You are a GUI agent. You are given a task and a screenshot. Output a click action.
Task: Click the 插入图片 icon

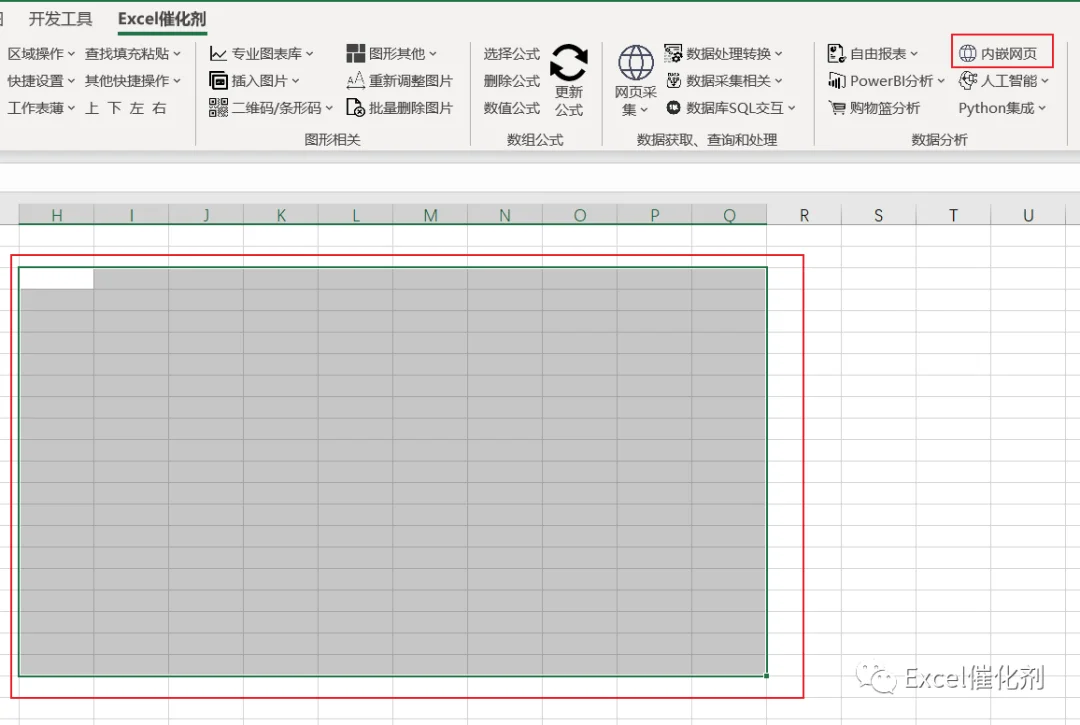218,81
